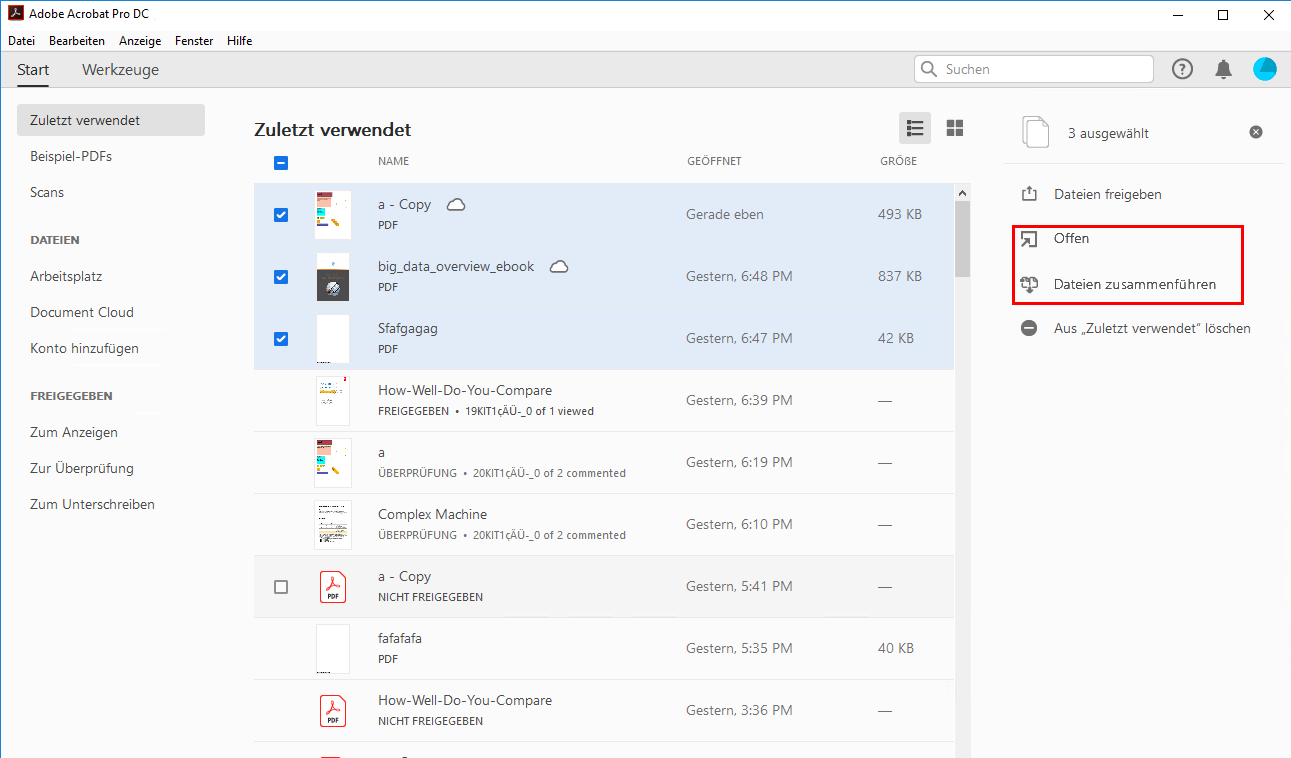Toggle the select-all header checkbox
Image resolution: width=1291 pixels, height=758 pixels.
pos(281,163)
